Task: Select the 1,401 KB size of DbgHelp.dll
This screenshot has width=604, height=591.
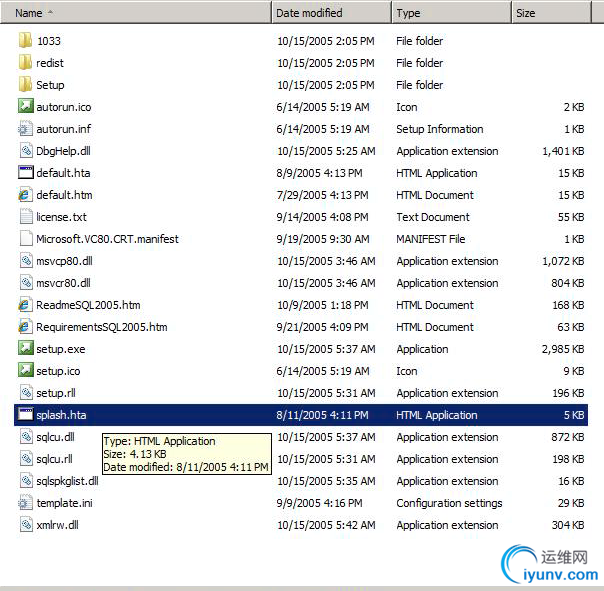Action: pos(563,151)
